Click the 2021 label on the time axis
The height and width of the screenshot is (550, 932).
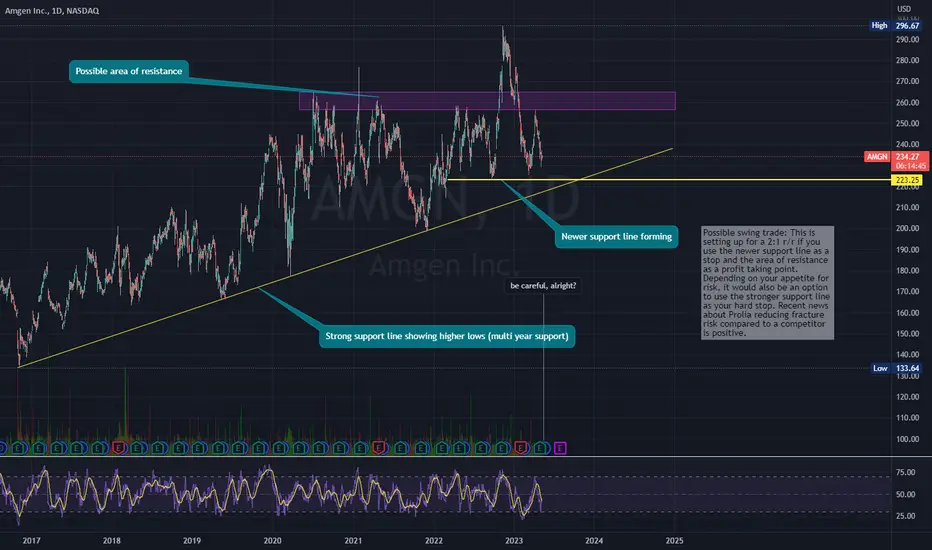pos(353,540)
